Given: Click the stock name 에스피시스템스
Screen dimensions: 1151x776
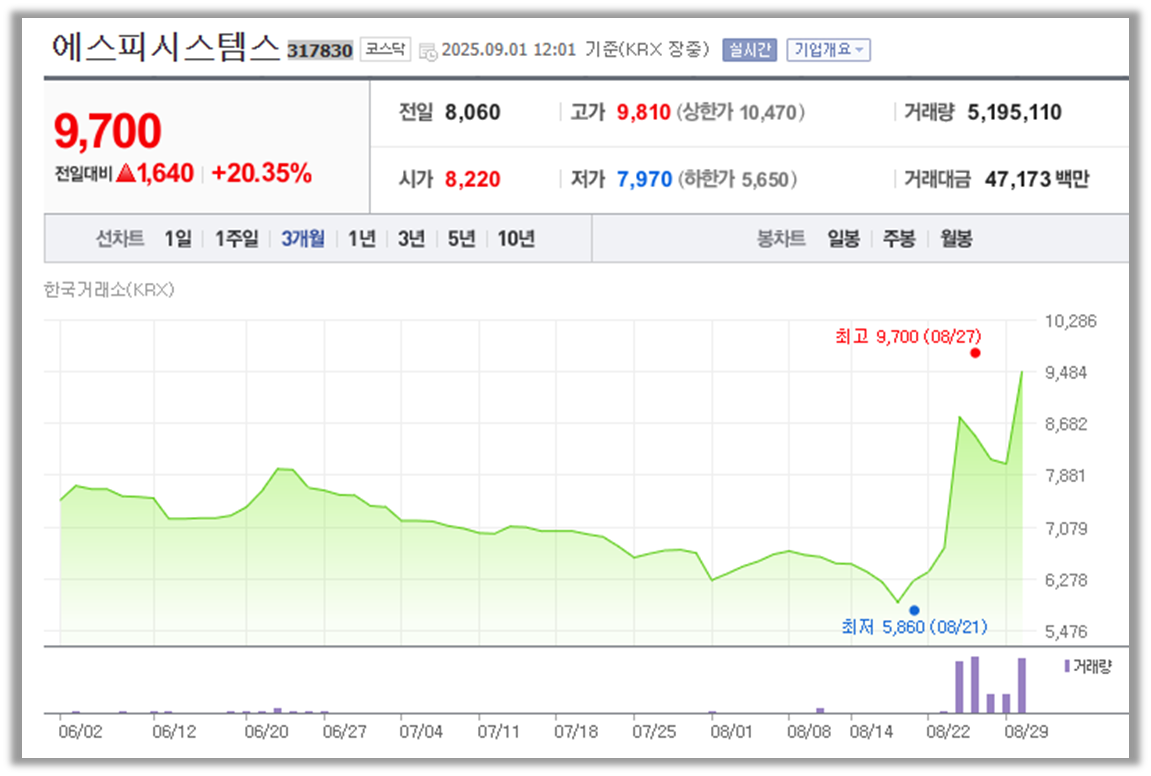Looking at the screenshot, I should click(x=166, y=47).
